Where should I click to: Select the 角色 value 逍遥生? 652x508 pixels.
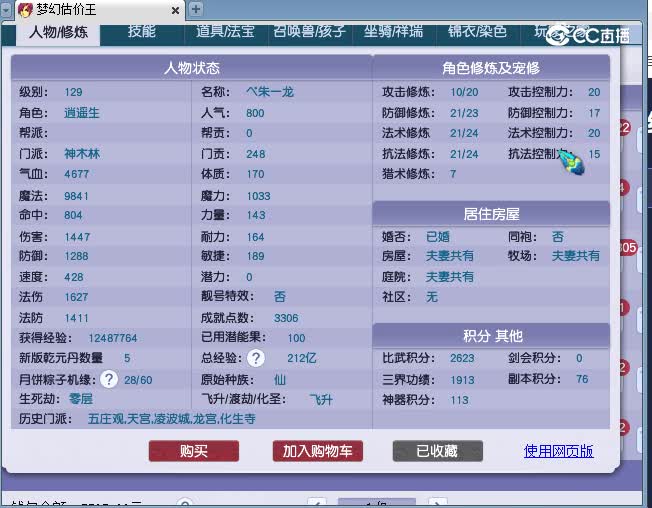82,113
